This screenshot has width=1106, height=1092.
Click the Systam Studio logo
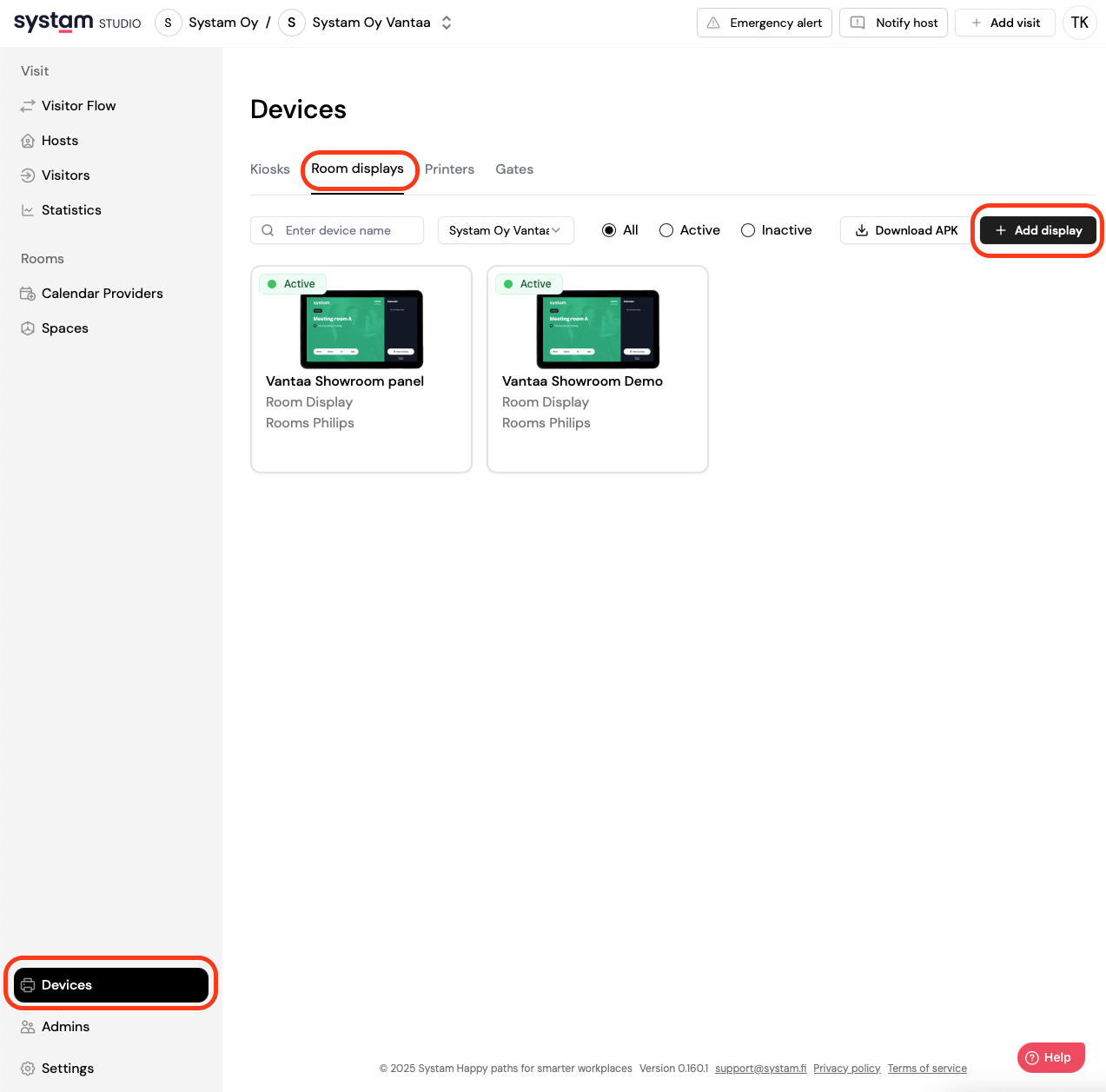tap(77, 23)
